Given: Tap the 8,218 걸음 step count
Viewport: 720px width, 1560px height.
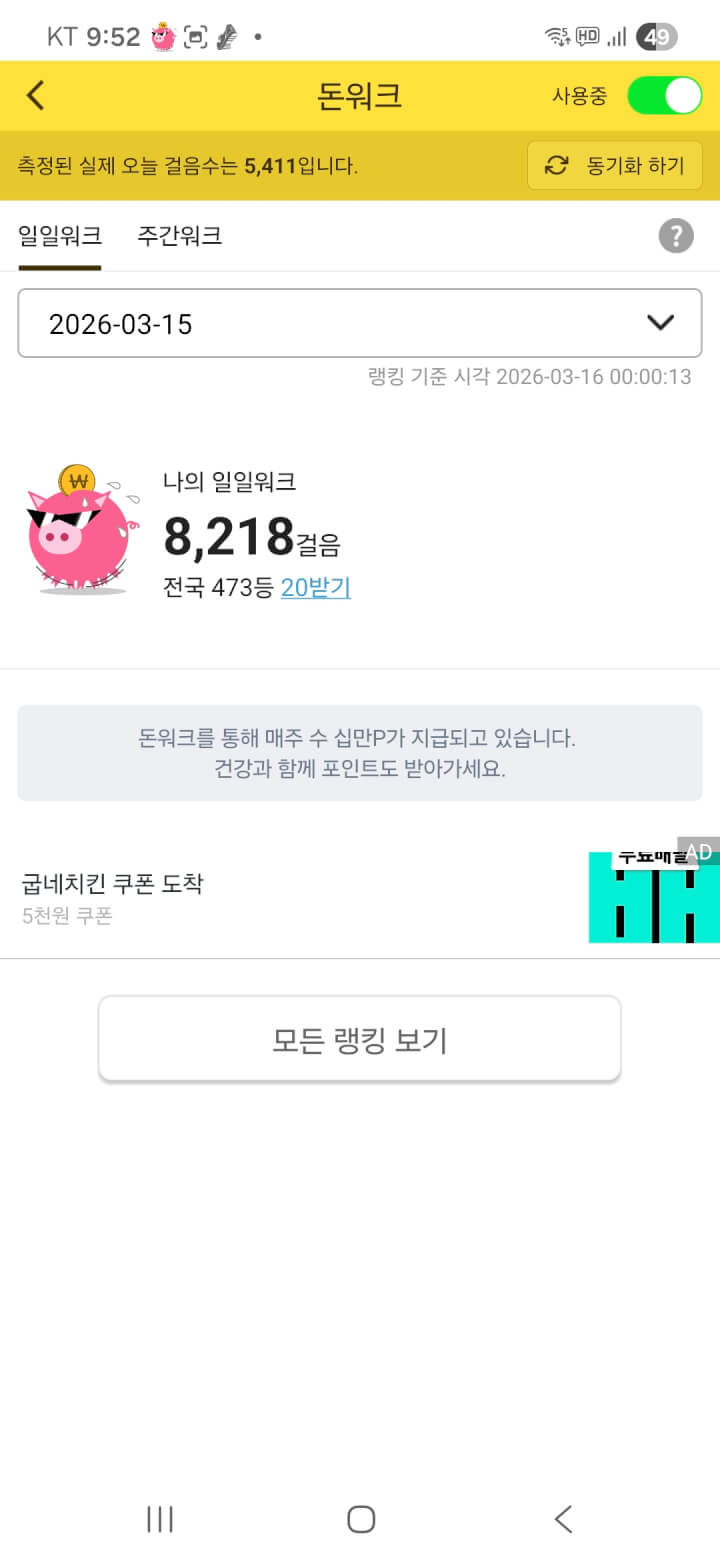Looking at the screenshot, I should click(x=251, y=537).
